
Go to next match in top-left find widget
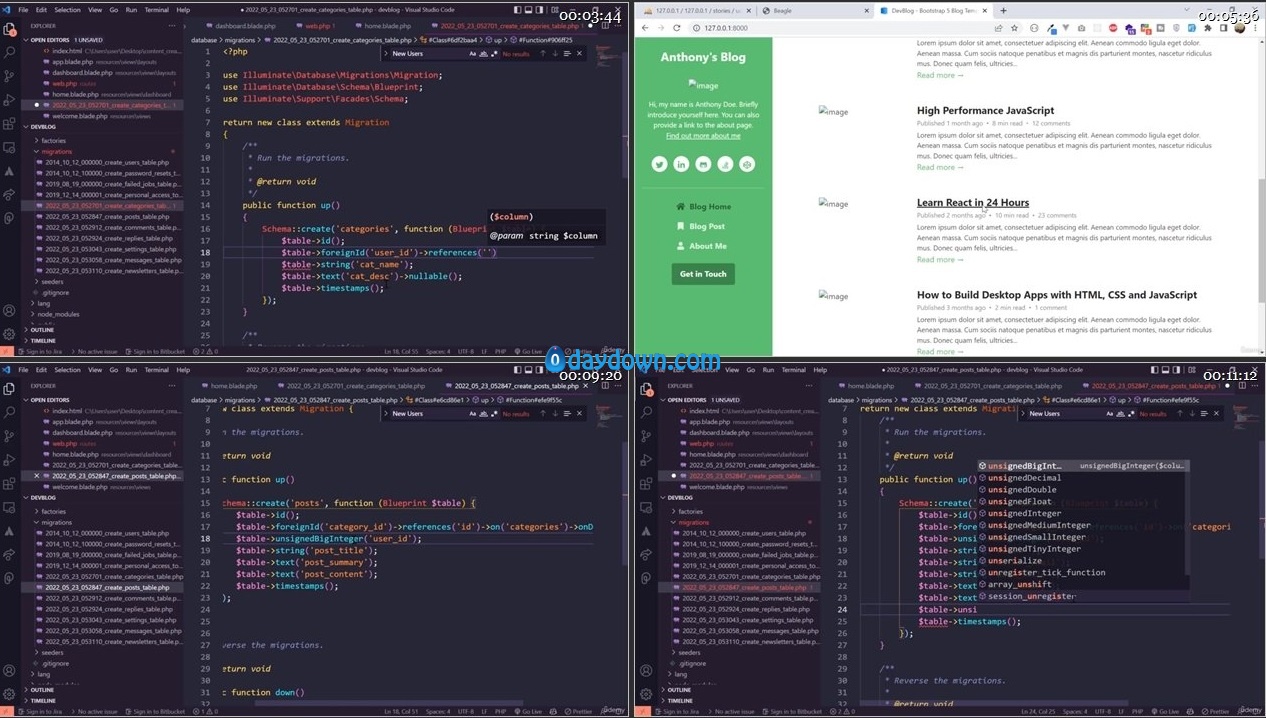pyautogui.click(x=557, y=53)
